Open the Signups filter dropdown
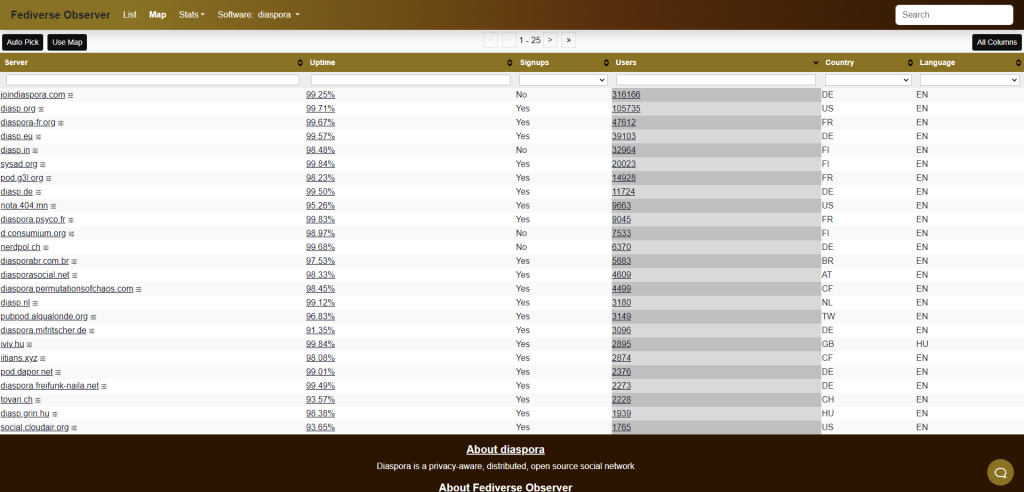This screenshot has height=492, width=1024. (x=563, y=80)
